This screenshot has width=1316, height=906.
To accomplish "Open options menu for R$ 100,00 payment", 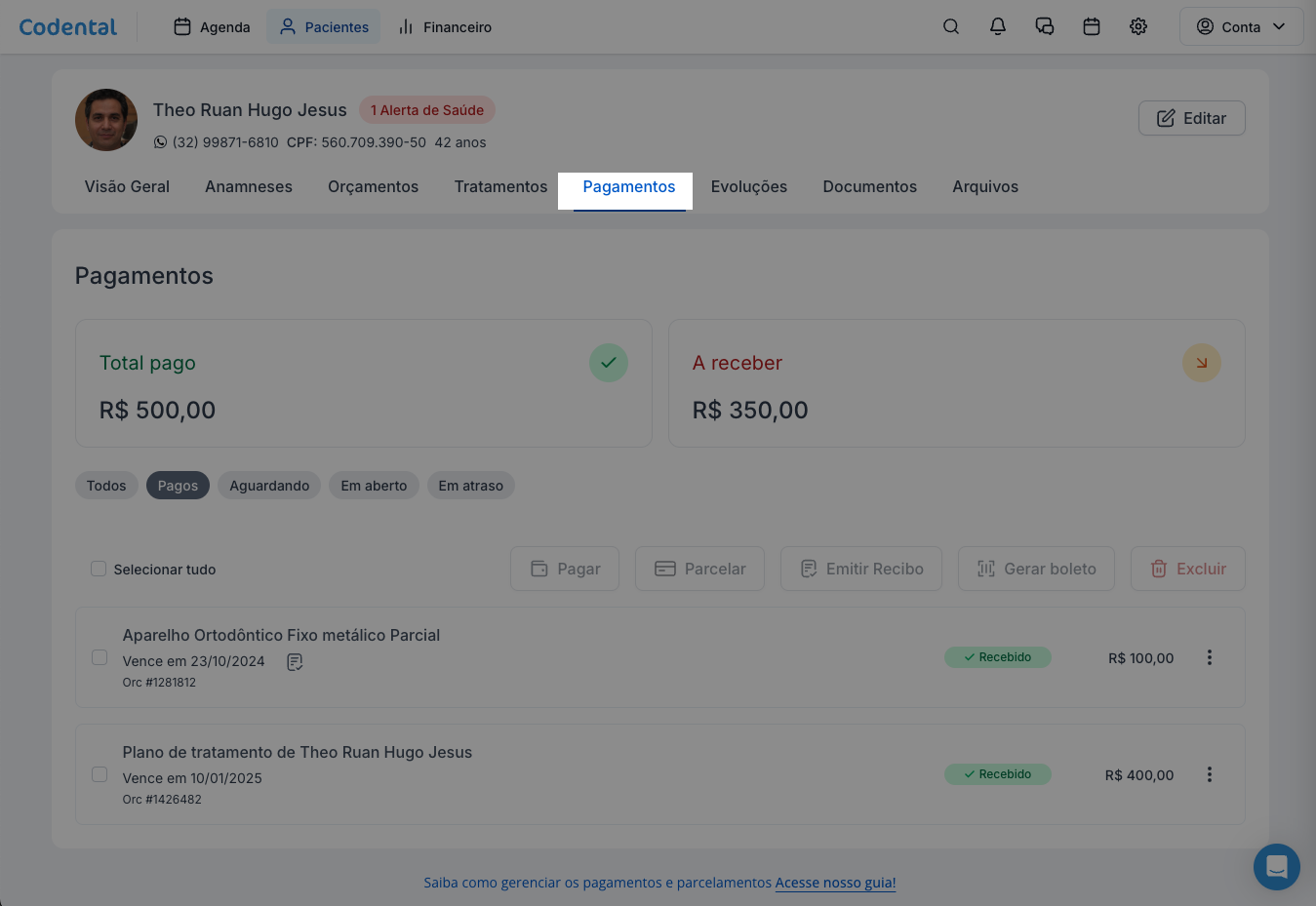I will pos(1209,657).
